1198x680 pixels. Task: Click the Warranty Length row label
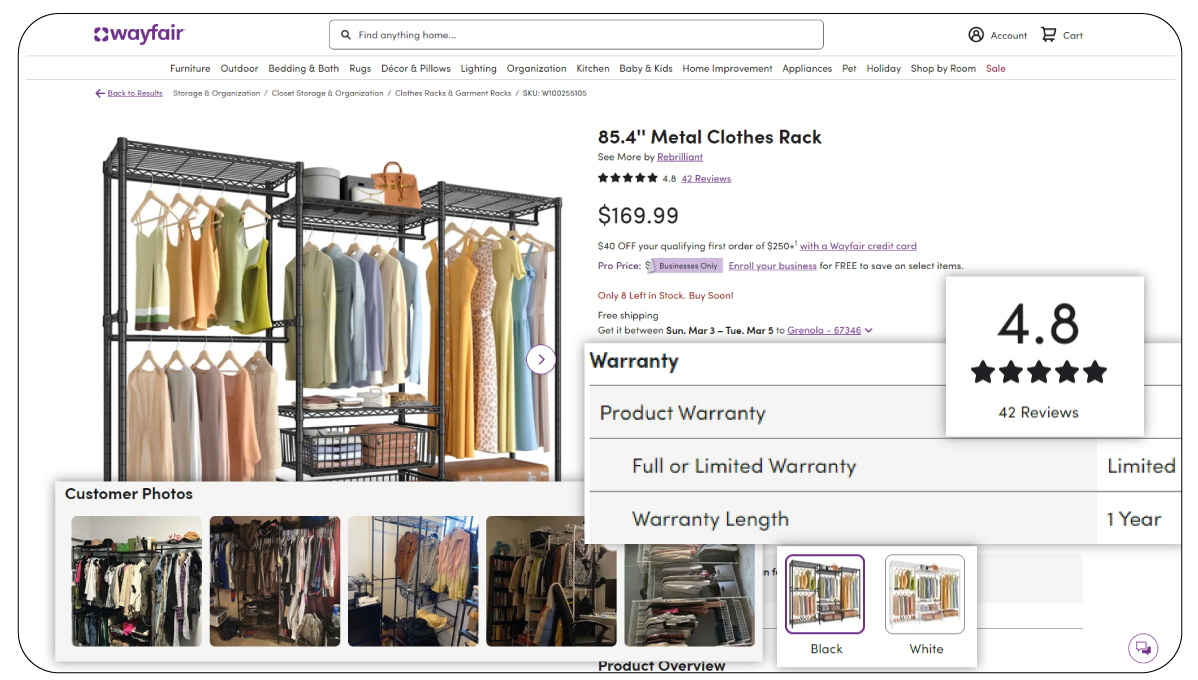tap(711, 519)
